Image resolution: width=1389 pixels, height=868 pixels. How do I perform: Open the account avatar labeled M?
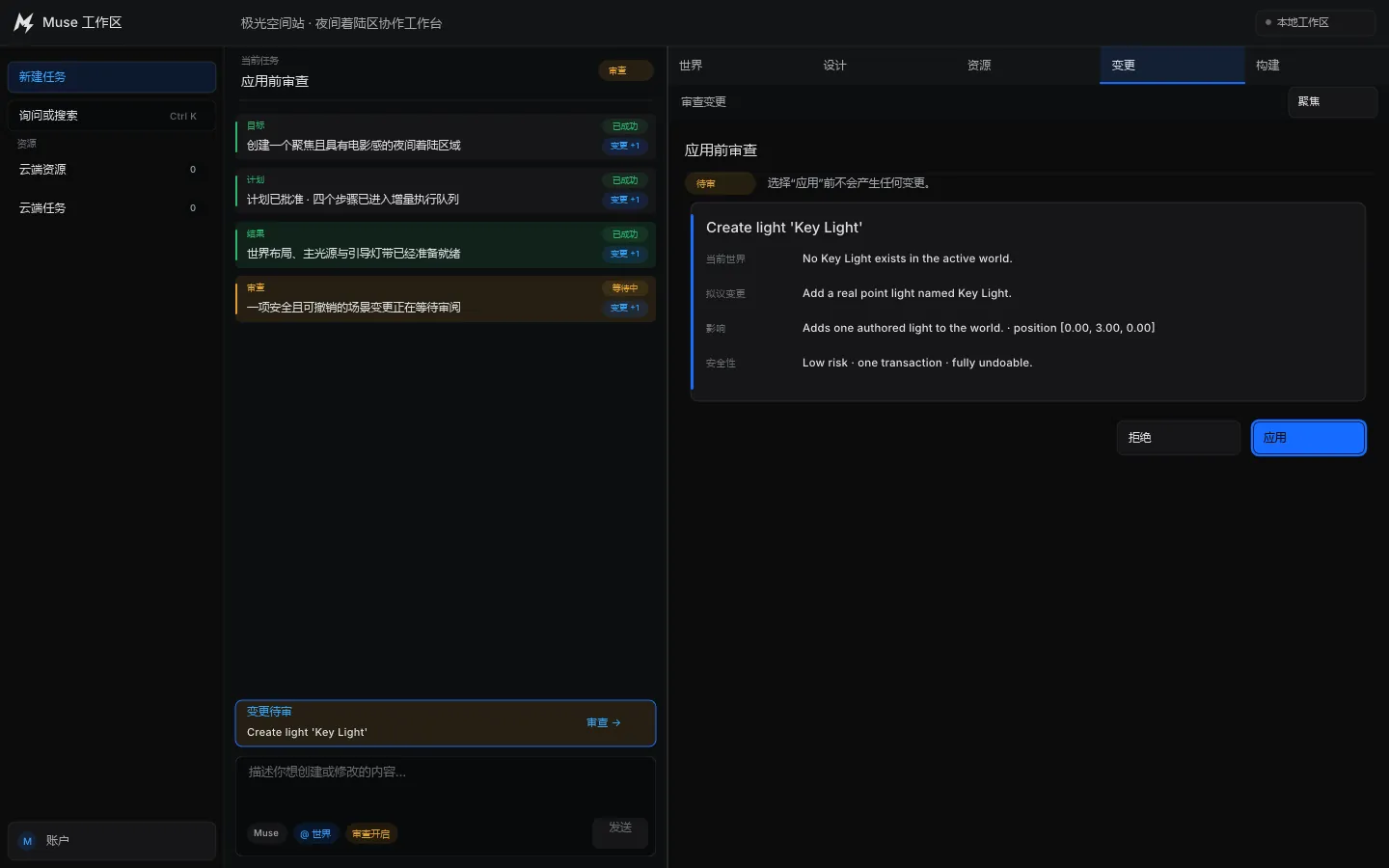point(27,841)
